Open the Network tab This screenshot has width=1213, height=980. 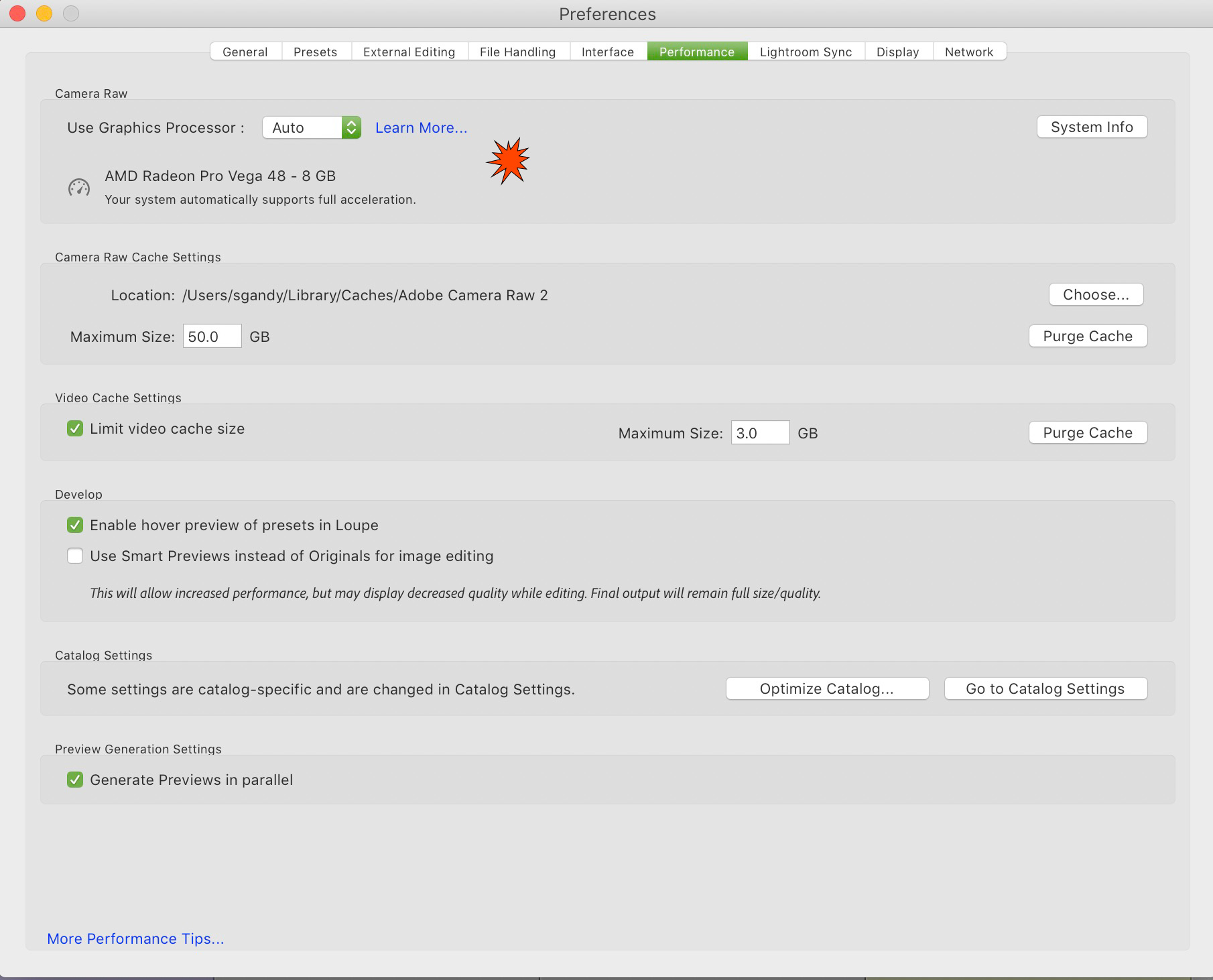coord(969,52)
